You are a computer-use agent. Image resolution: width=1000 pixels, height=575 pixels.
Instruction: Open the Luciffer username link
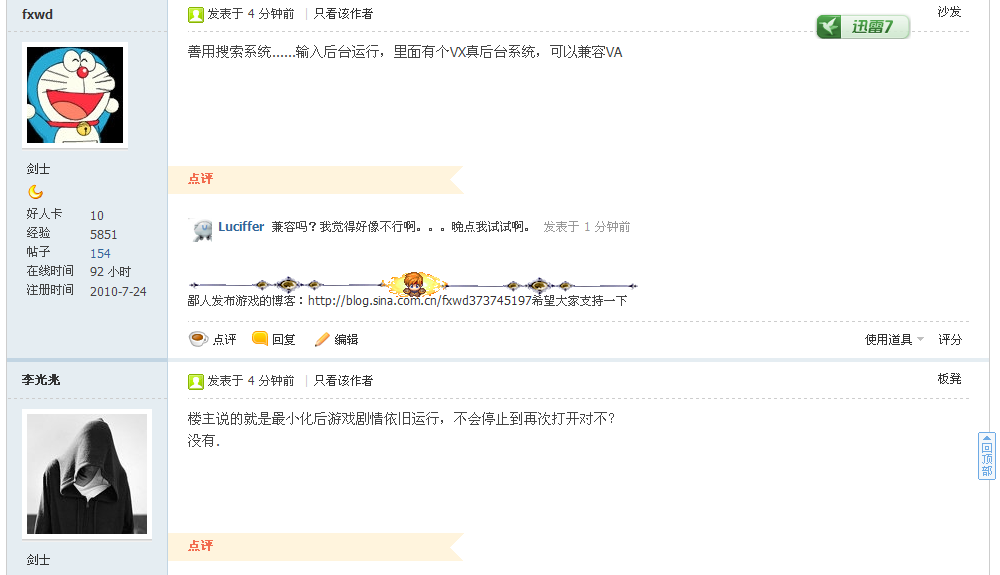241,226
